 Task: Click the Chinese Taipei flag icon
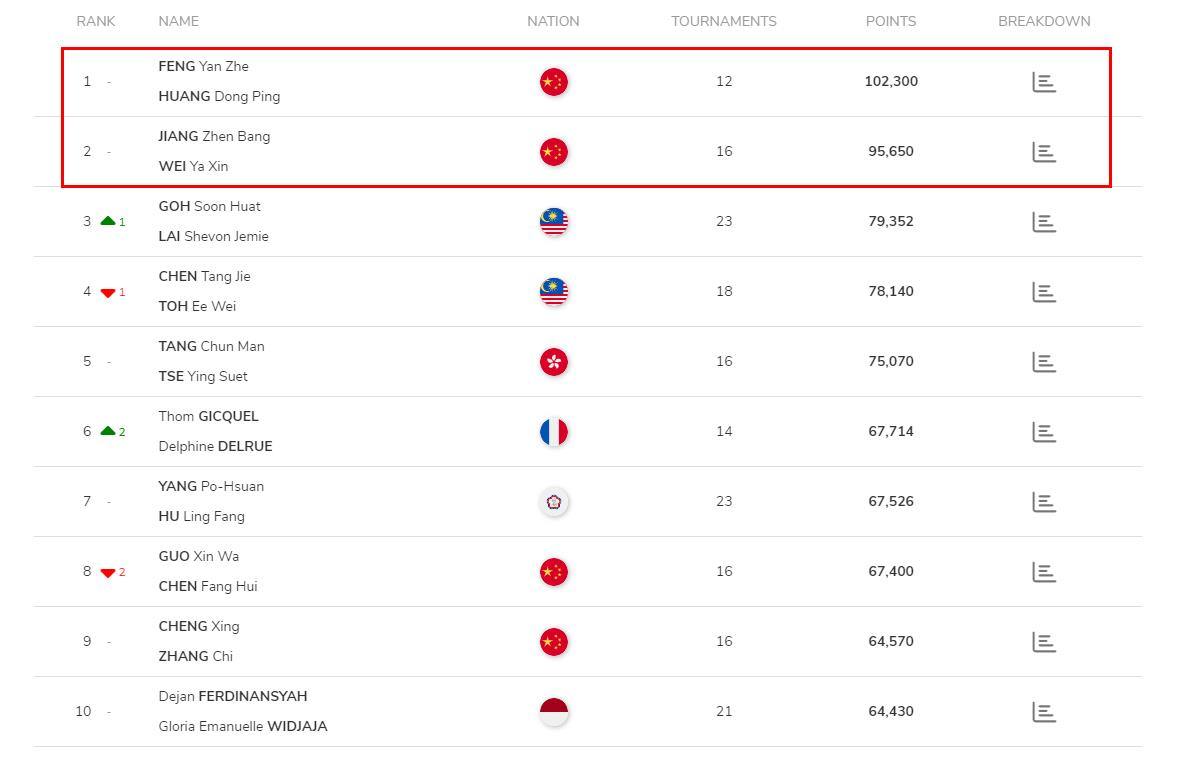(x=554, y=502)
